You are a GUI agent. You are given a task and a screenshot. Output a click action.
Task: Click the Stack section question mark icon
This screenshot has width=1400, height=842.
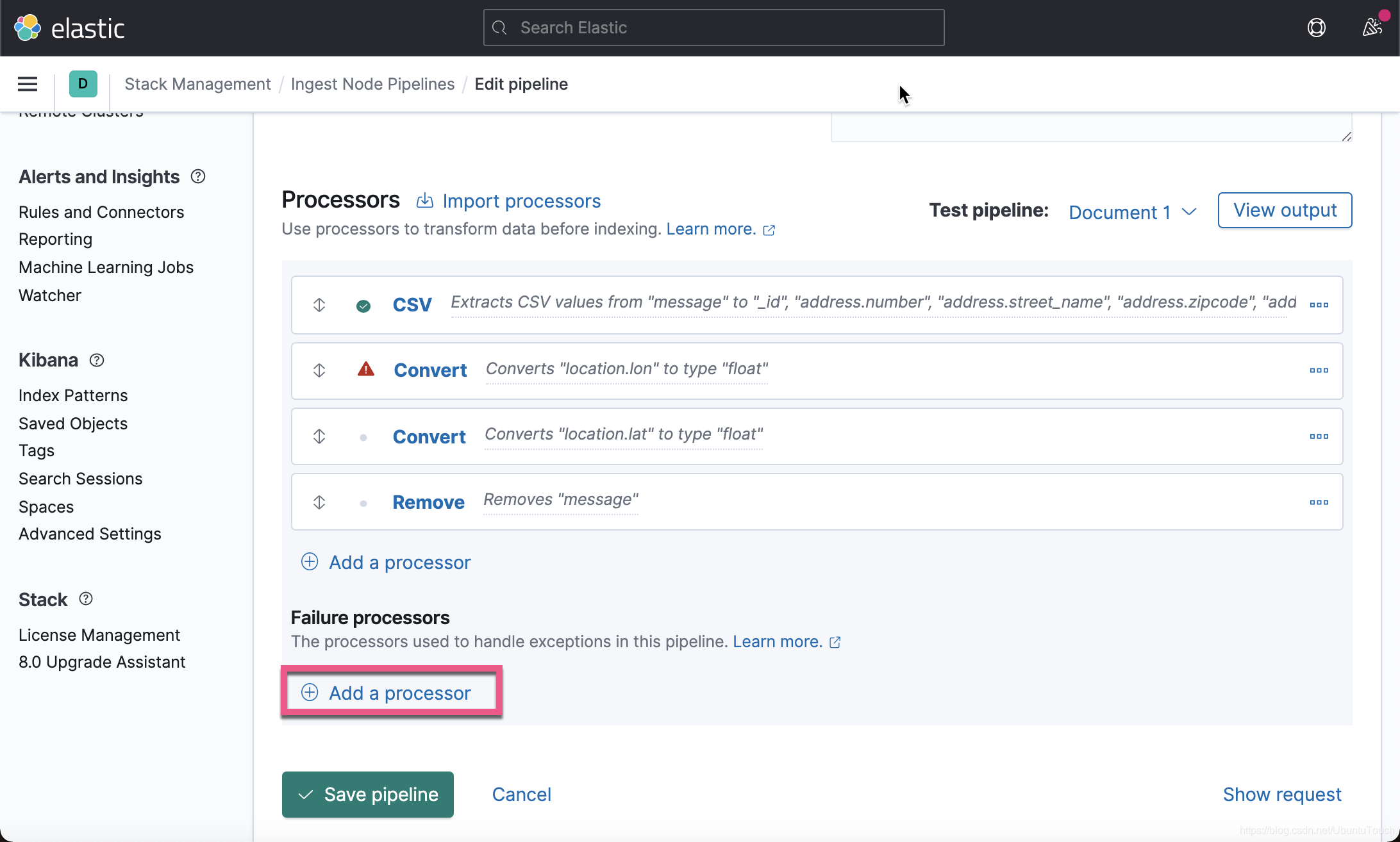click(x=85, y=598)
